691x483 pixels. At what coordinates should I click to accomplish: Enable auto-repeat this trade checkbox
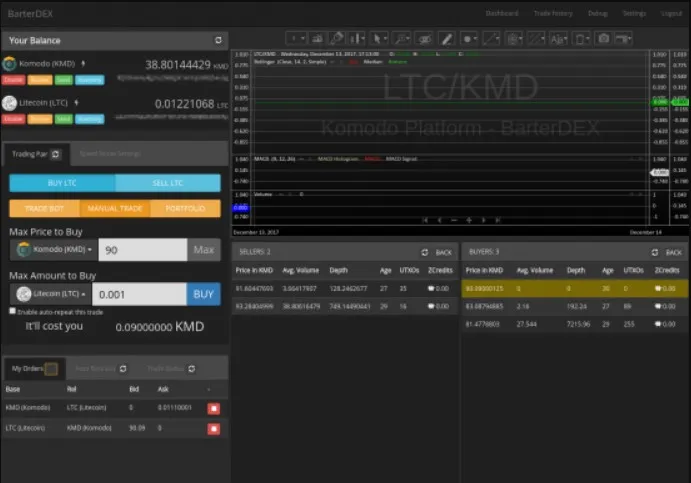pos(12,311)
